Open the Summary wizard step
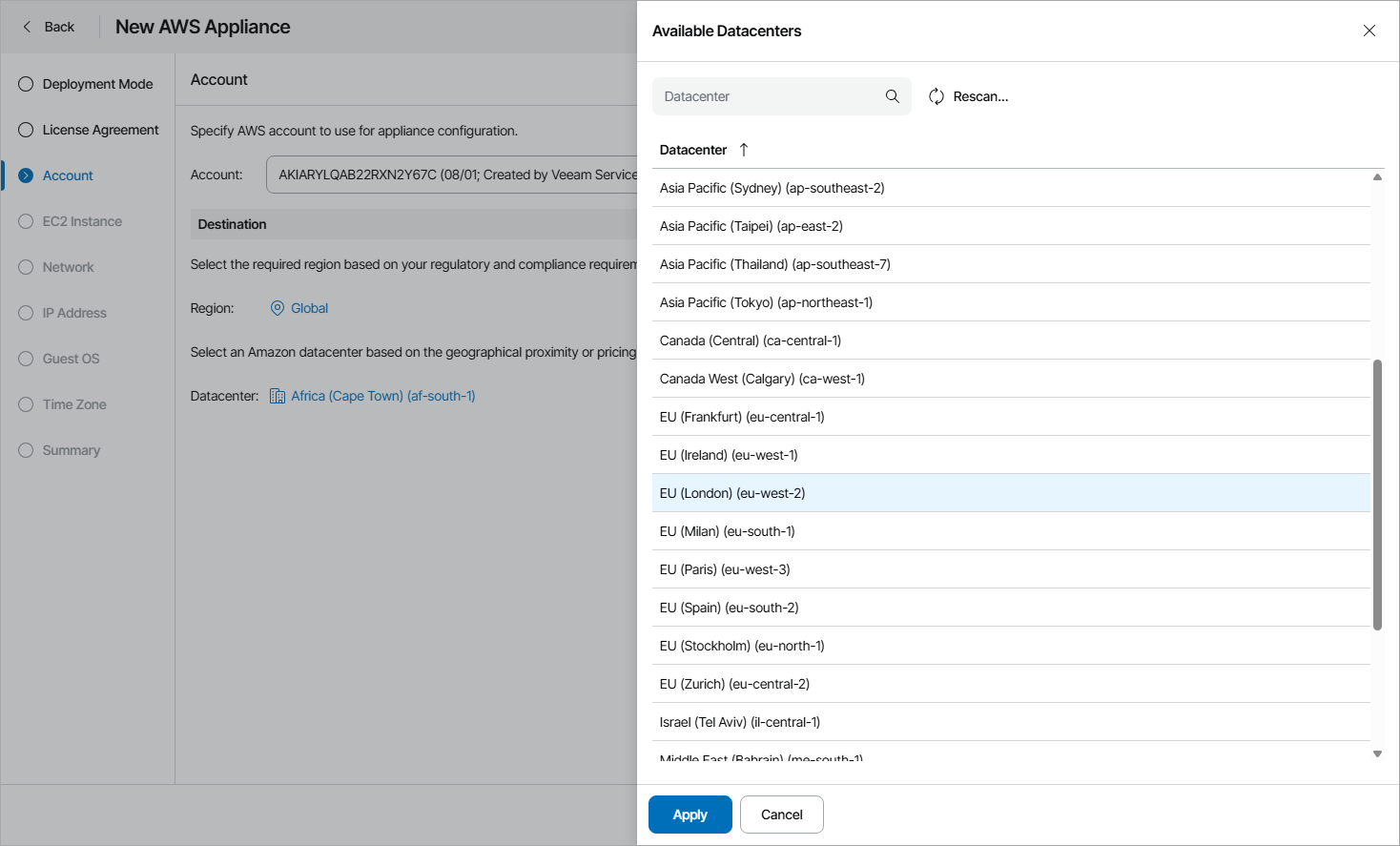Image resolution: width=1400 pixels, height=846 pixels. (71, 450)
